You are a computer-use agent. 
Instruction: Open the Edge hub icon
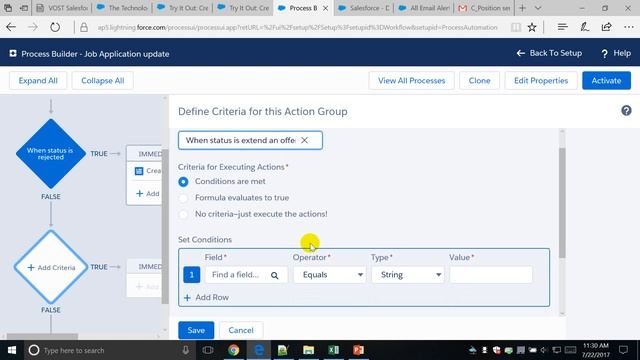(562, 27)
